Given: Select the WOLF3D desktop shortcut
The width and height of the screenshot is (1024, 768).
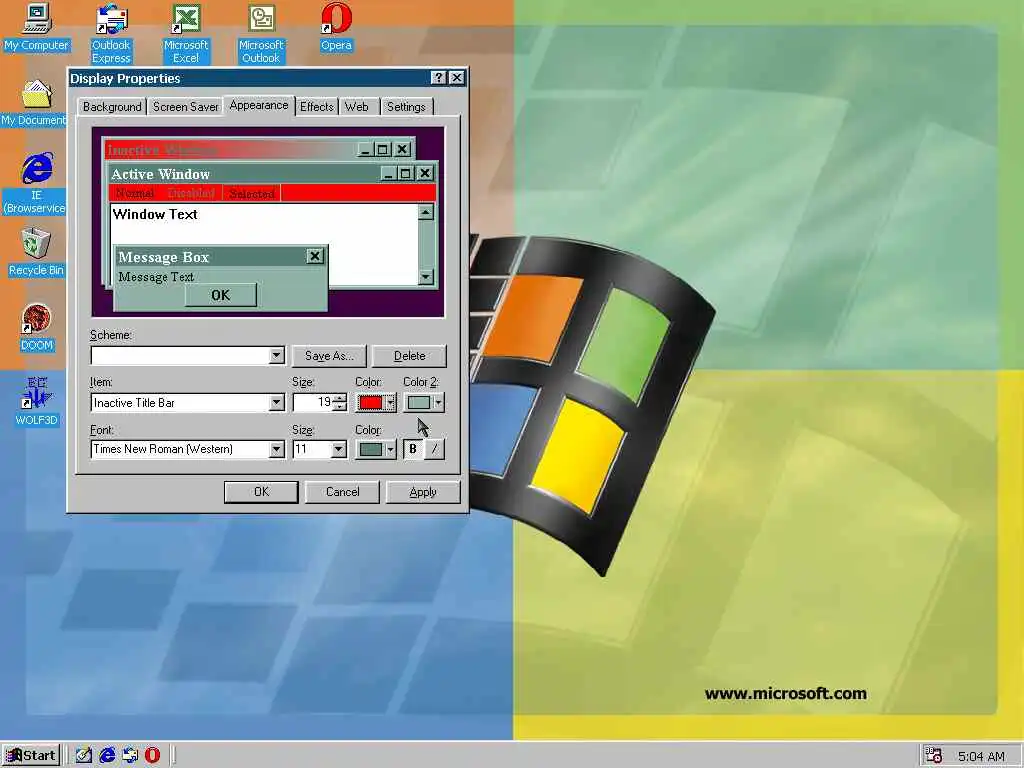Looking at the screenshot, I should (37, 402).
